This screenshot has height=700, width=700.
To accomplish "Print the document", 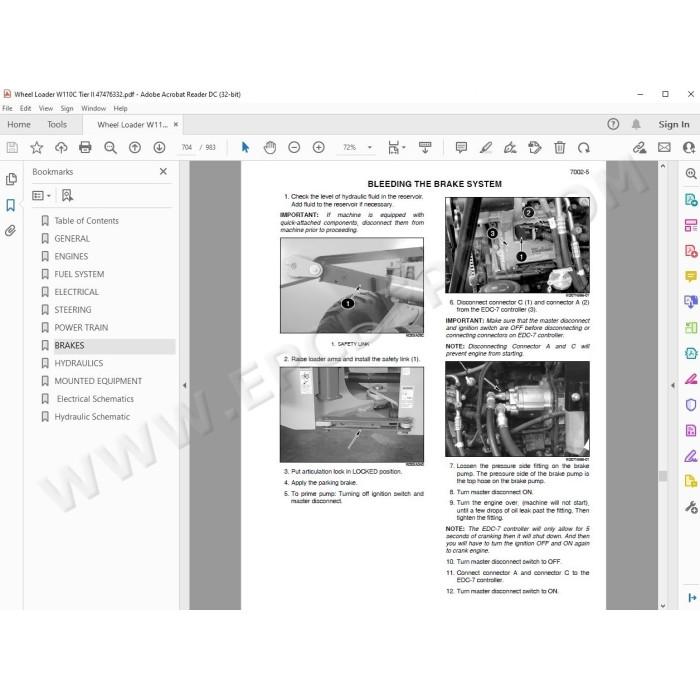I will click(x=85, y=147).
